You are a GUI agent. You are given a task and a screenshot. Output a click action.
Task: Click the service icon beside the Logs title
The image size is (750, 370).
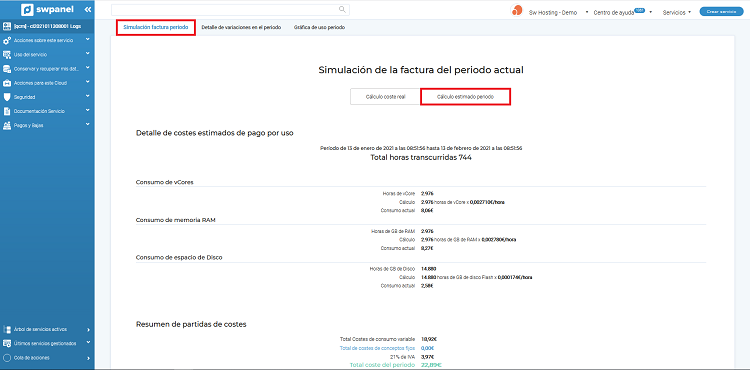tap(7, 27)
